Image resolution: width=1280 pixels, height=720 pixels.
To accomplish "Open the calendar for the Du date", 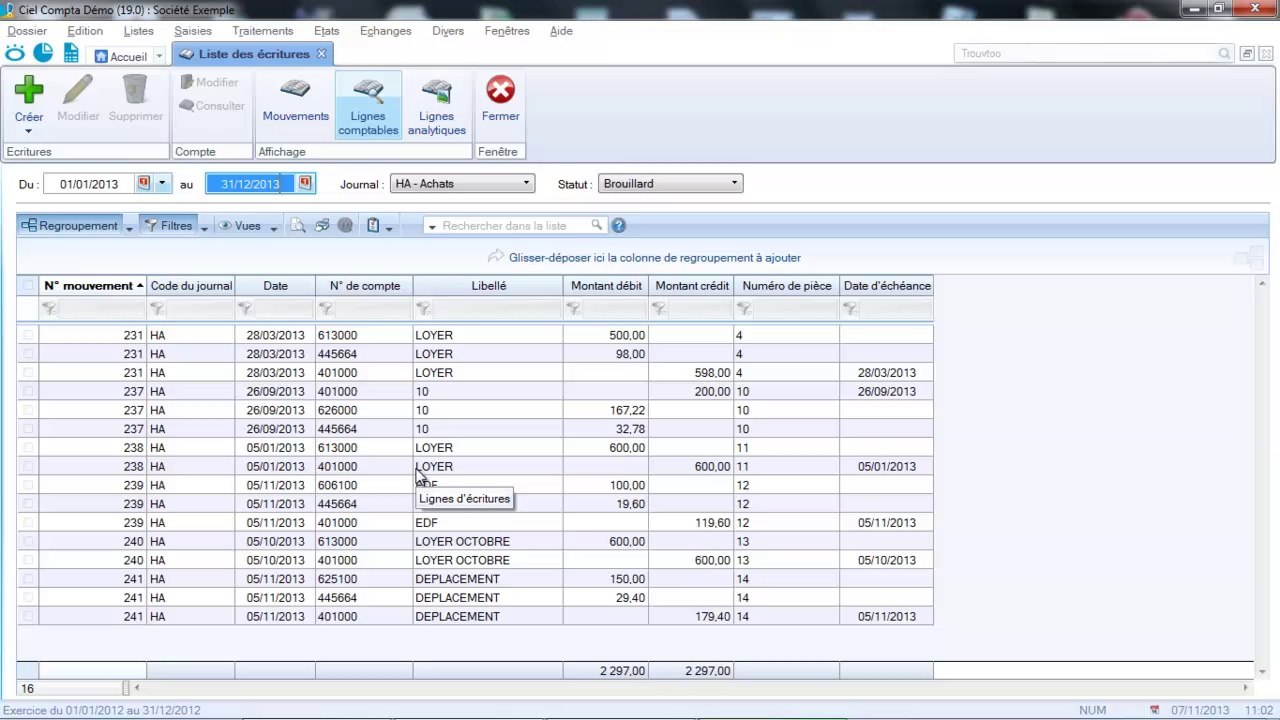I will [143, 184].
